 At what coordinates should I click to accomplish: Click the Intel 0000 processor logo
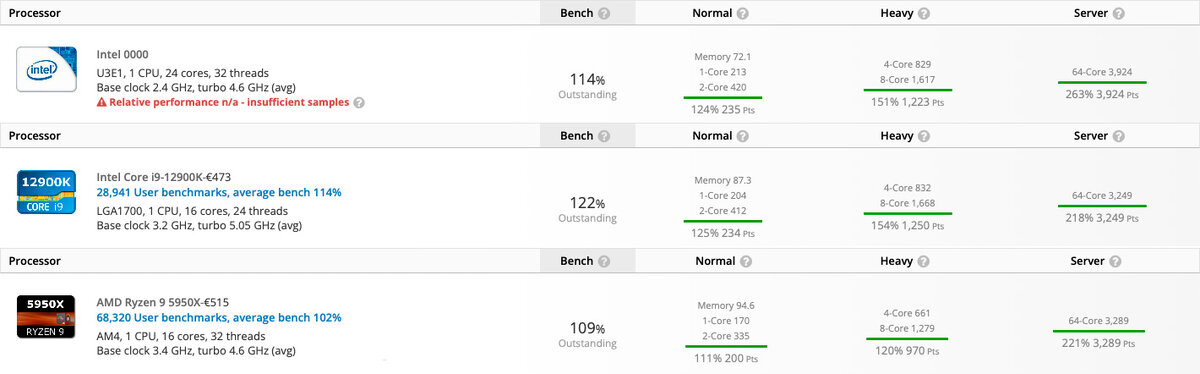47,68
